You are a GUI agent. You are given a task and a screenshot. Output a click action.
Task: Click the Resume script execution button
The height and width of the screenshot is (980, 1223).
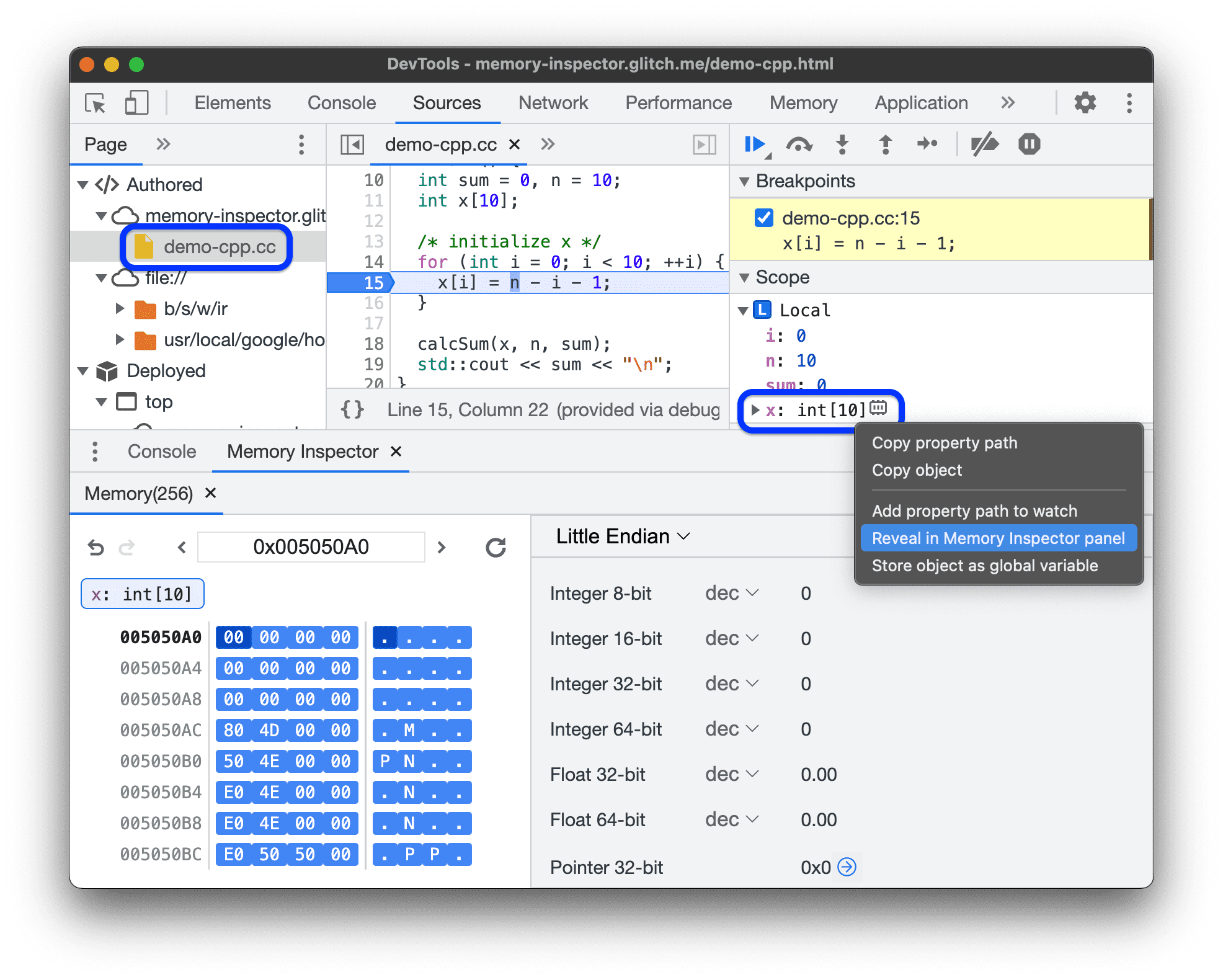[757, 148]
